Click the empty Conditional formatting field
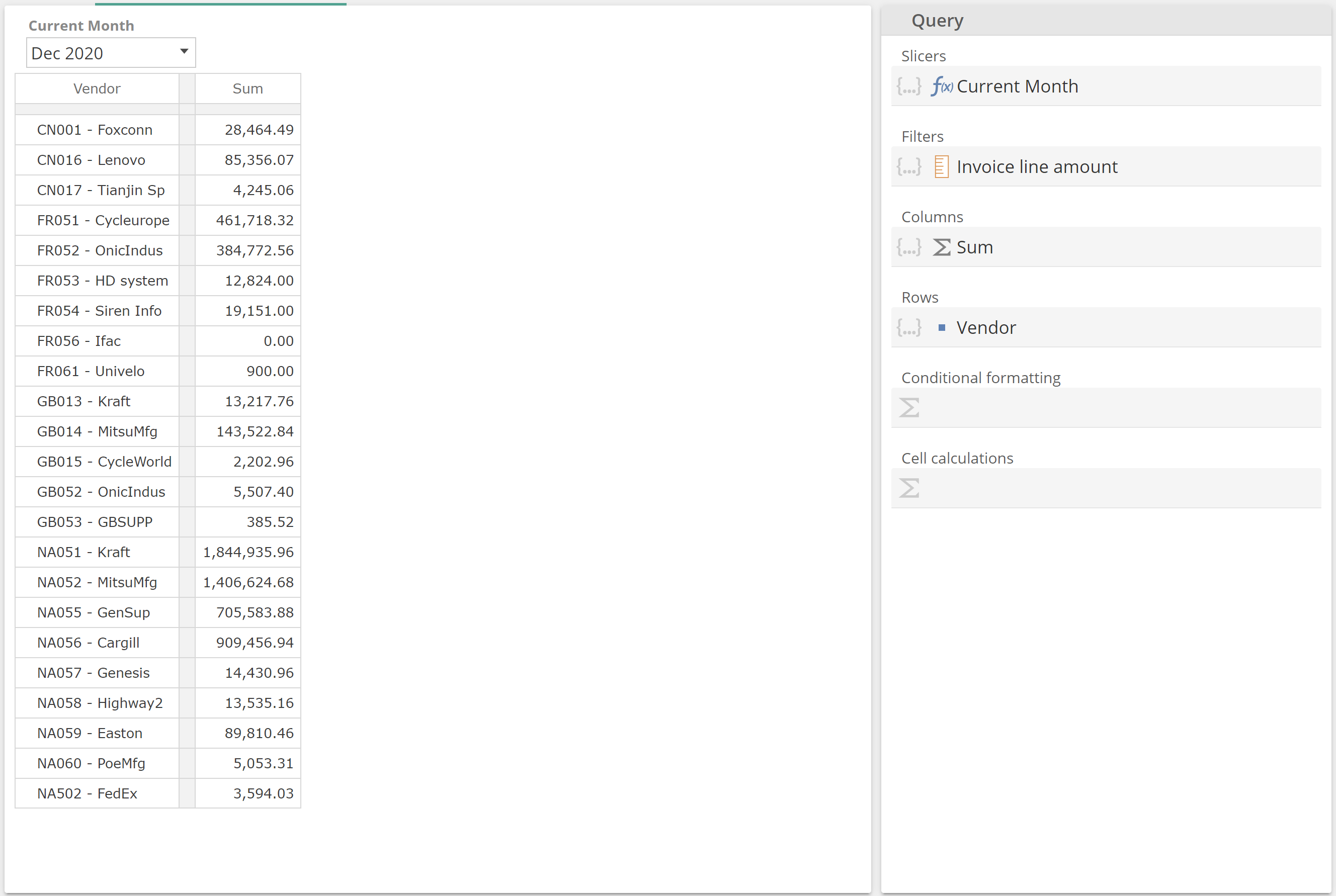 click(x=1106, y=408)
